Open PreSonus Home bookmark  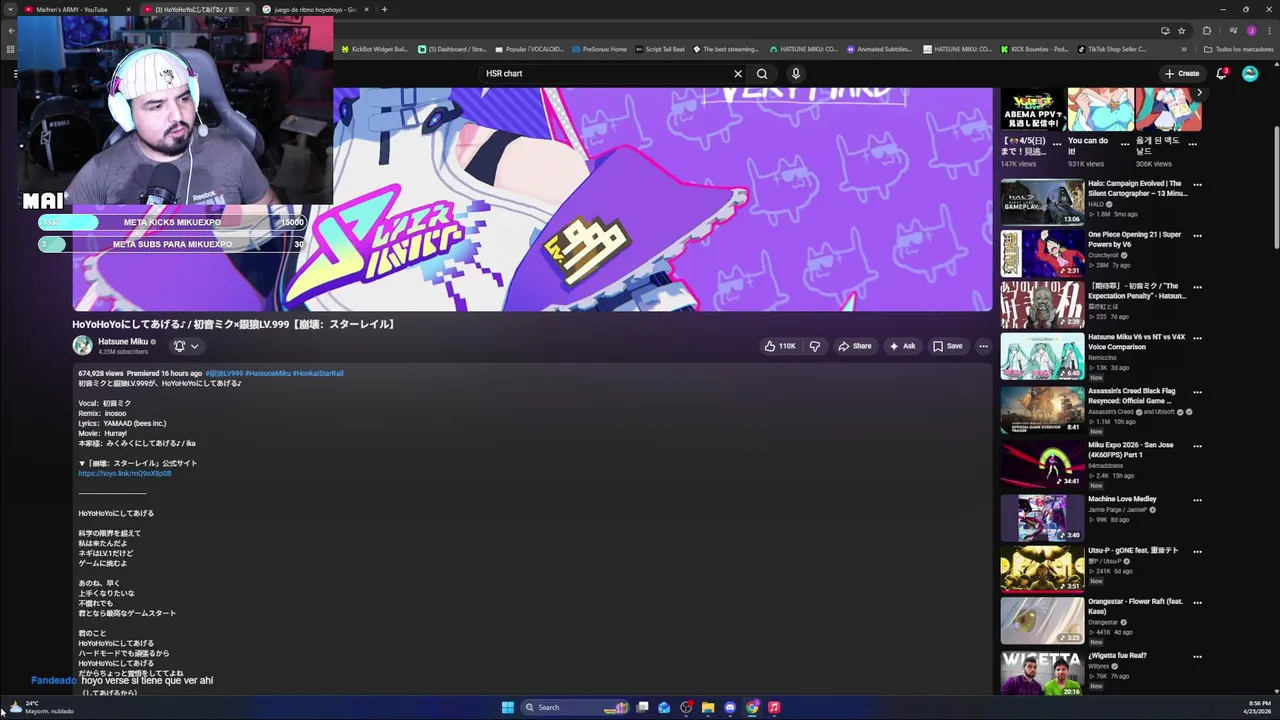(x=599, y=49)
